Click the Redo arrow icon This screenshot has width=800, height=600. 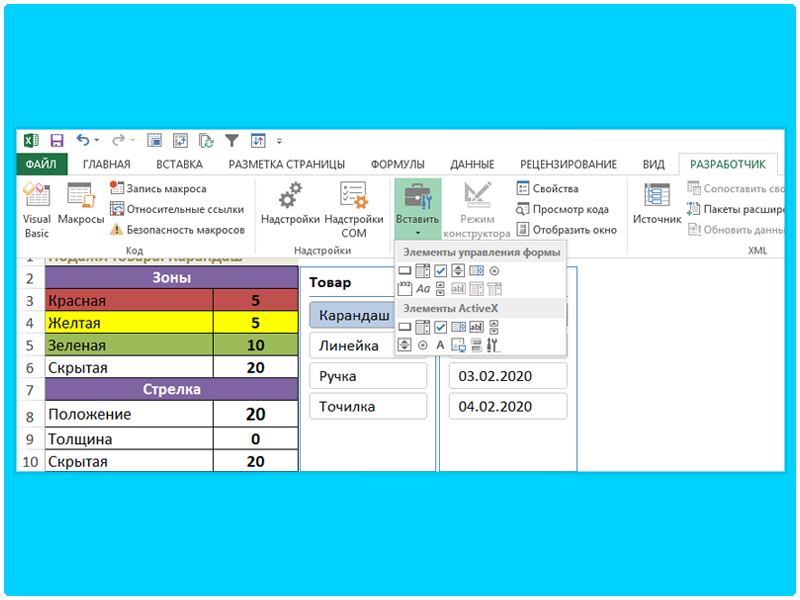click(x=118, y=140)
